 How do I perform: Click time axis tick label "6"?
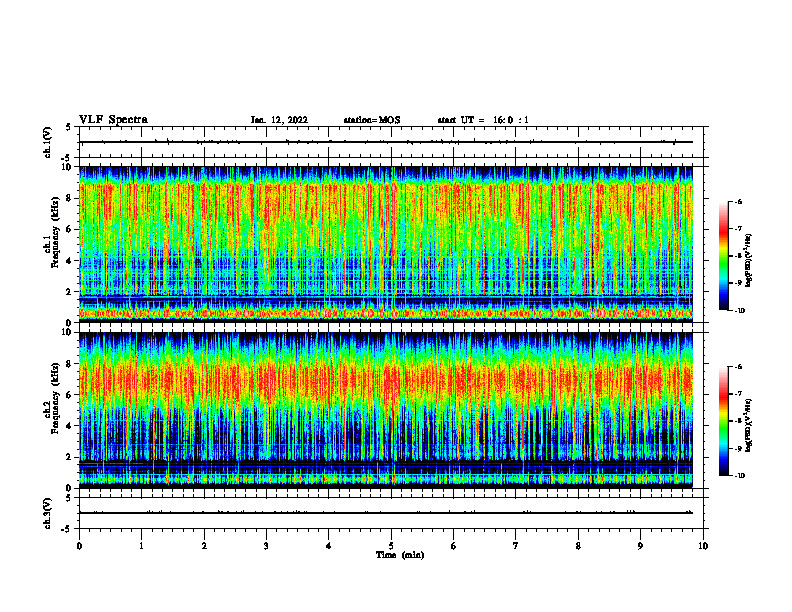(454, 546)
